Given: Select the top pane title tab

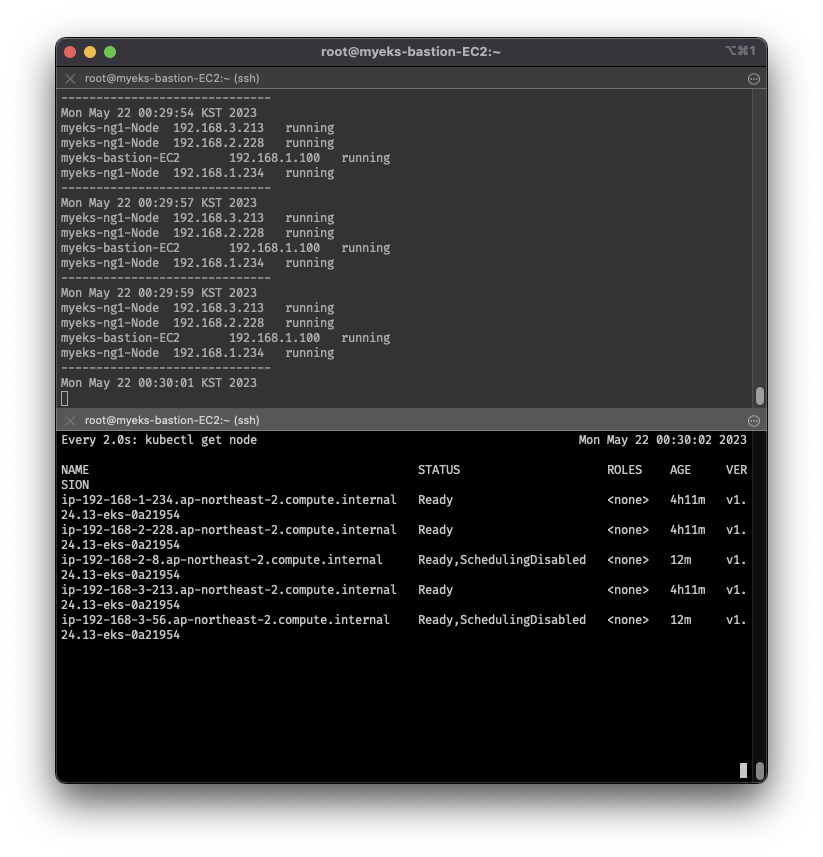Looking at the screenshot, I should pyautogui.click(x=412, y=79).
